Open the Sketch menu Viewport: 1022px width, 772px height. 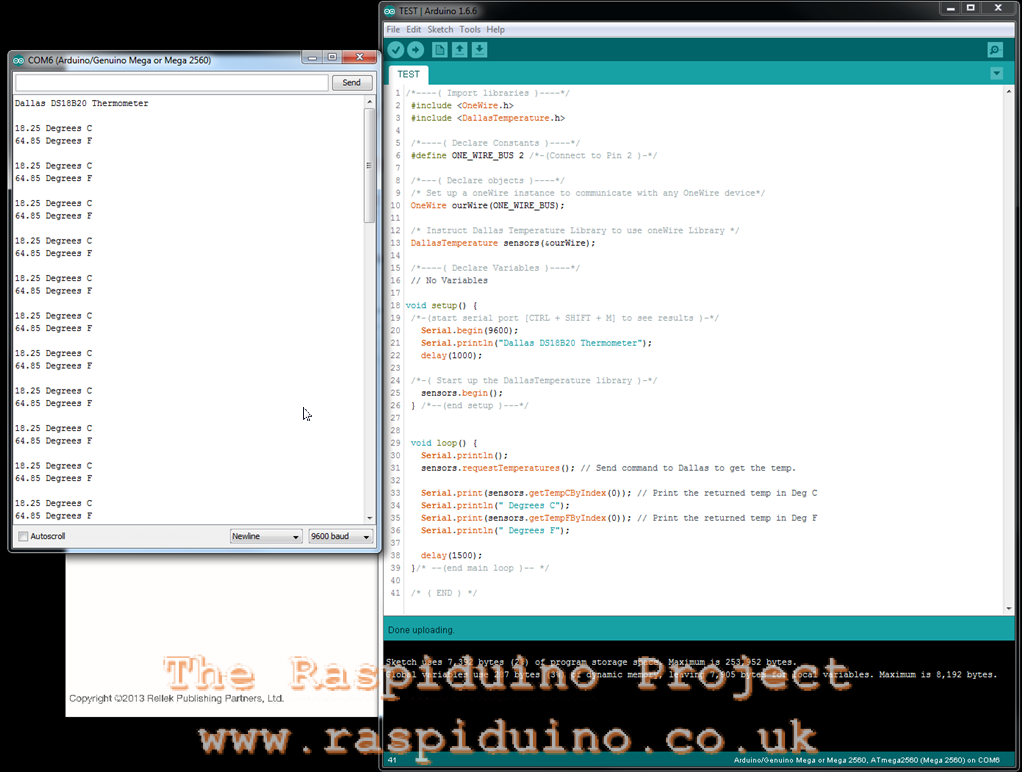coord(441,29)
